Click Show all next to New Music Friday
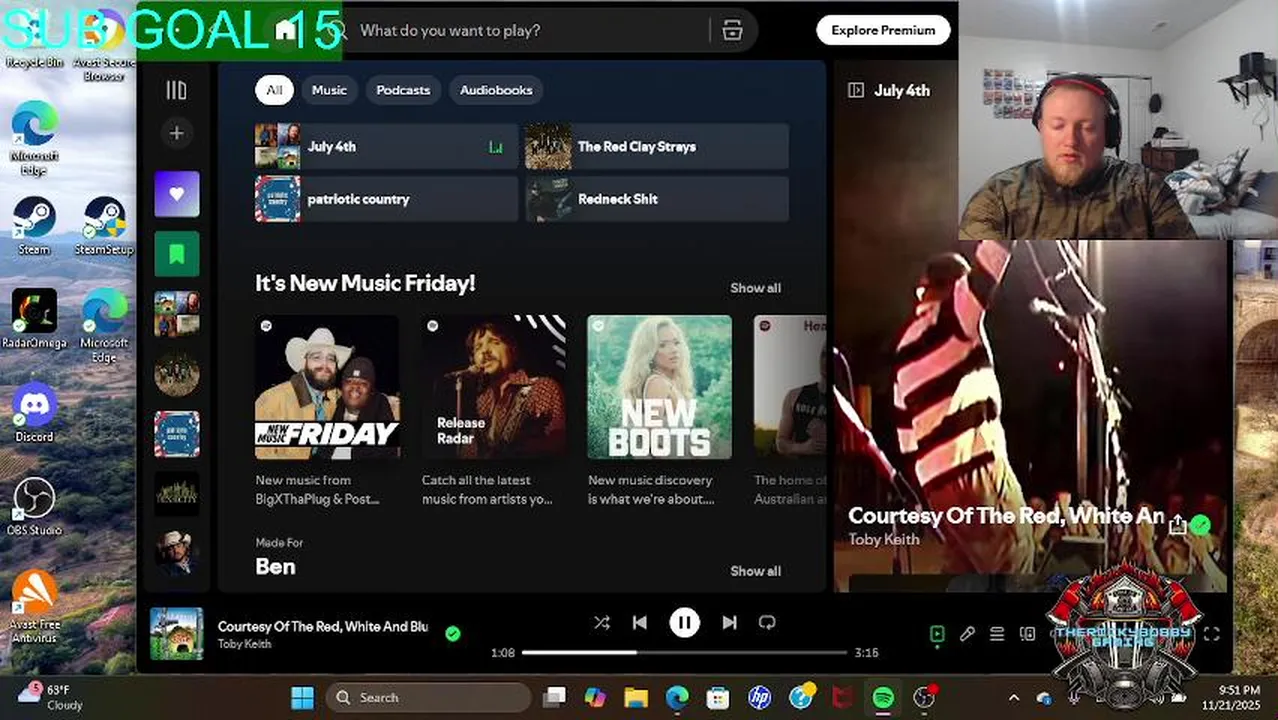Image resolution: width=1278 pixels, height=720 pixels. point(755,288)
